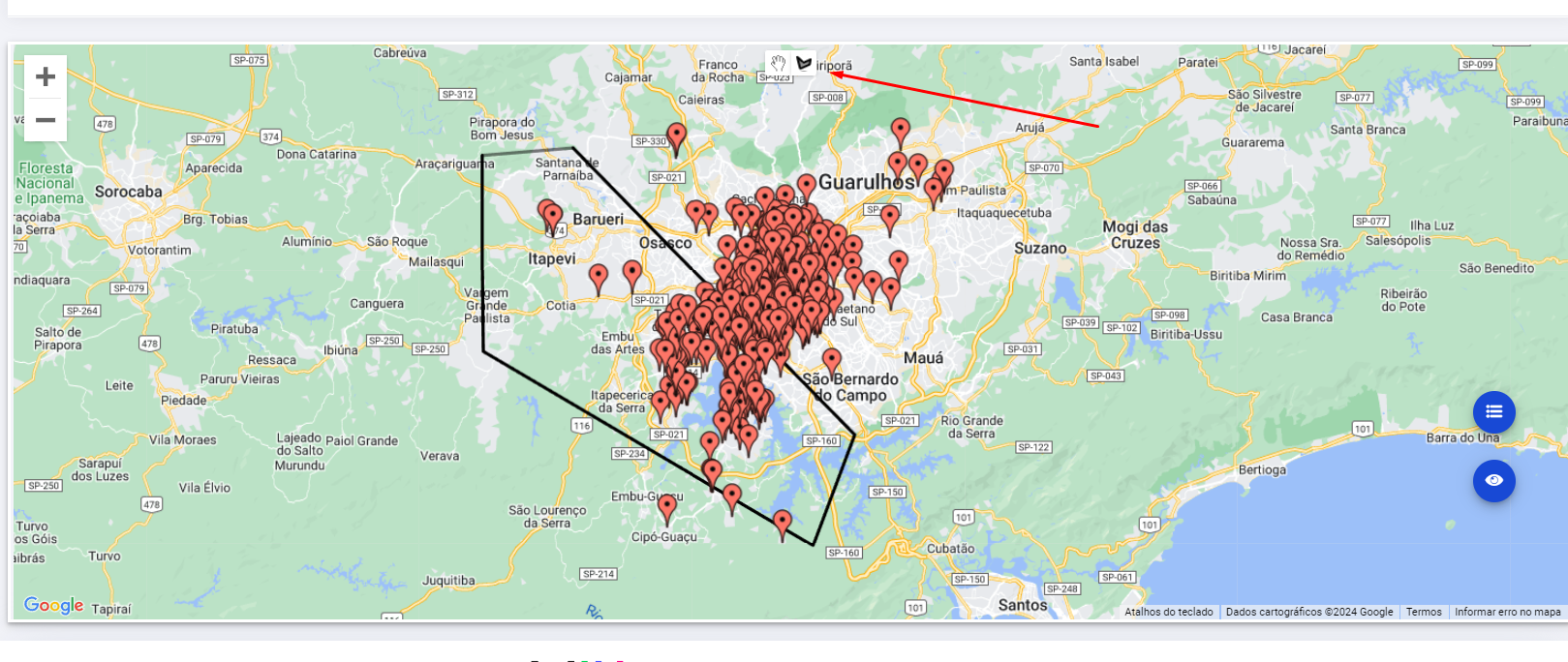This screenshot has height=662, width=1568.
Task: Click the SP-008 road shield
Action: pos(827,97)
